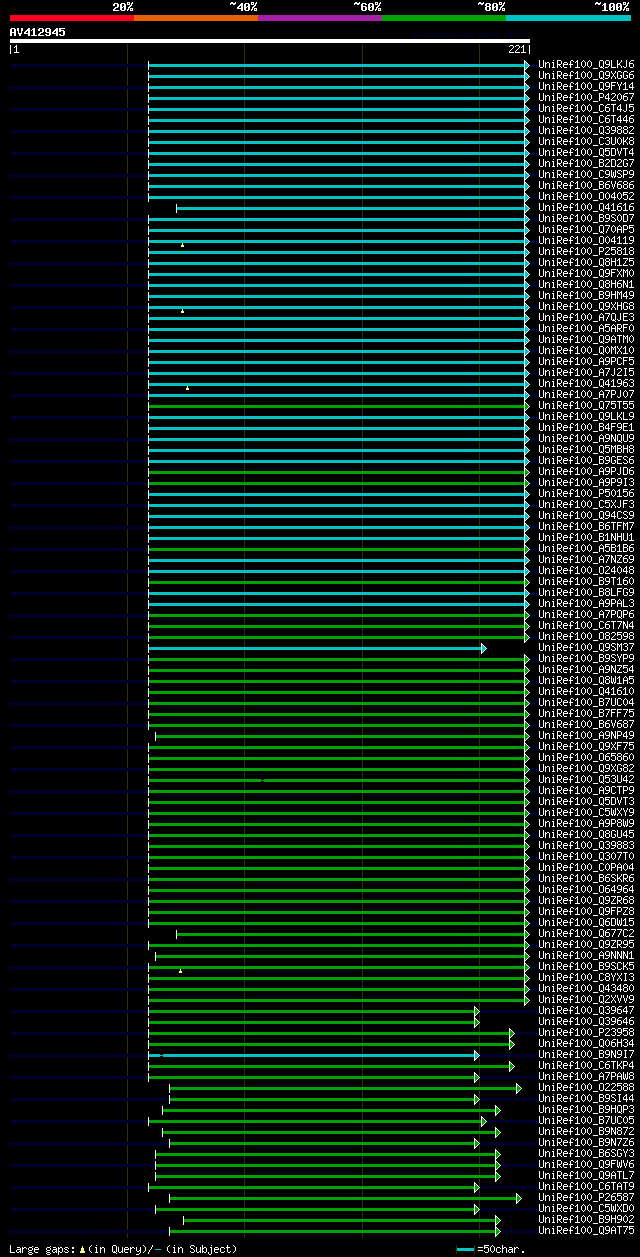Select label UniRef100_Q9AT75
This screenshot has width=640, height=1257.
[x=586, y=1230]
